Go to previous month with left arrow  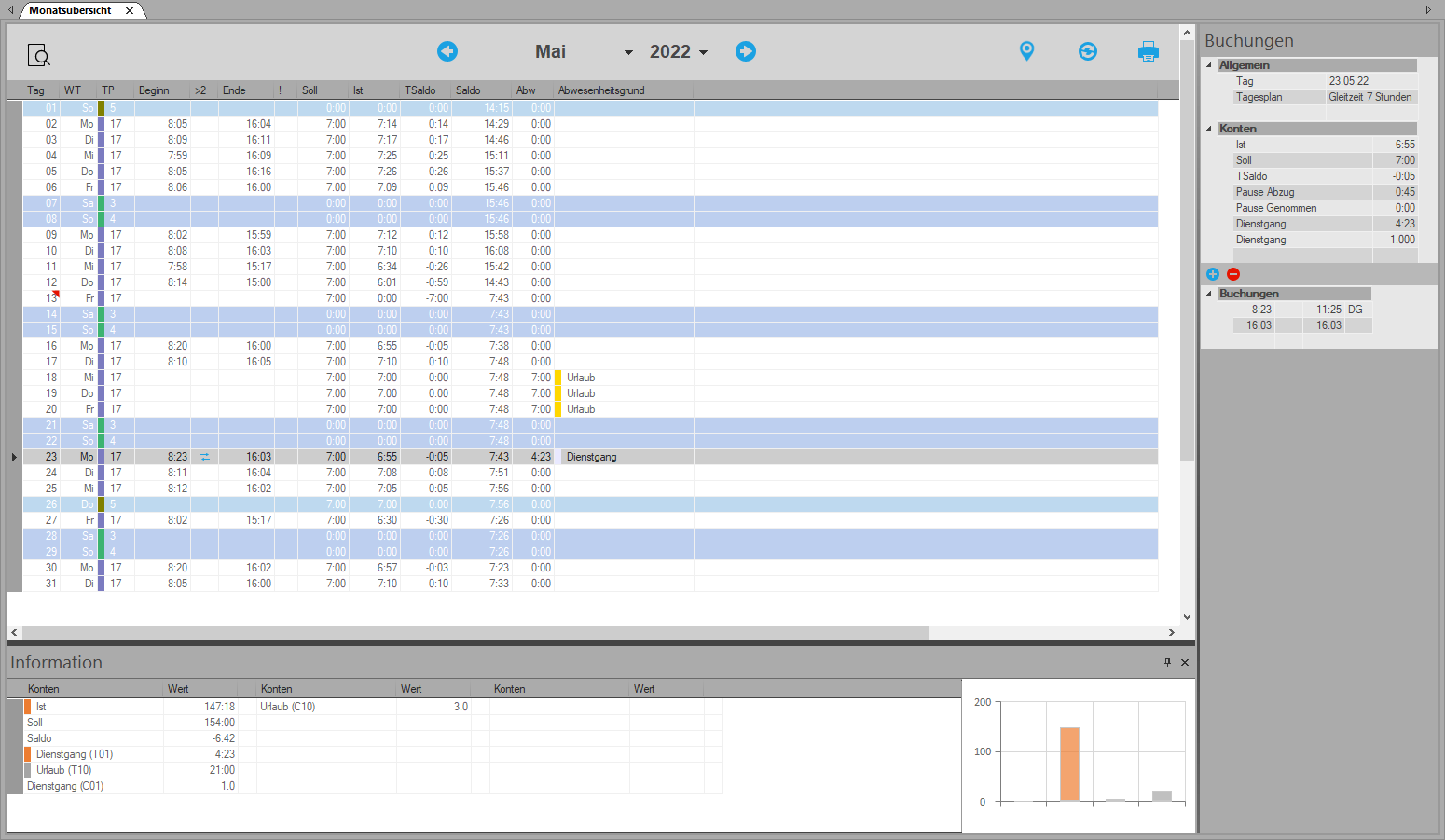(447, 51)
